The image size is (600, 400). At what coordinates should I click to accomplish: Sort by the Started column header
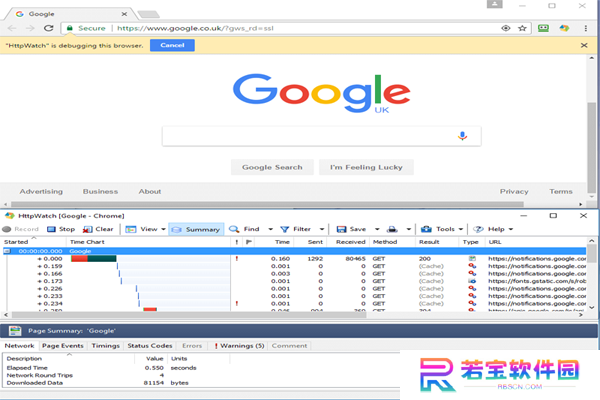pyautogui.click(x=16, y=242)
